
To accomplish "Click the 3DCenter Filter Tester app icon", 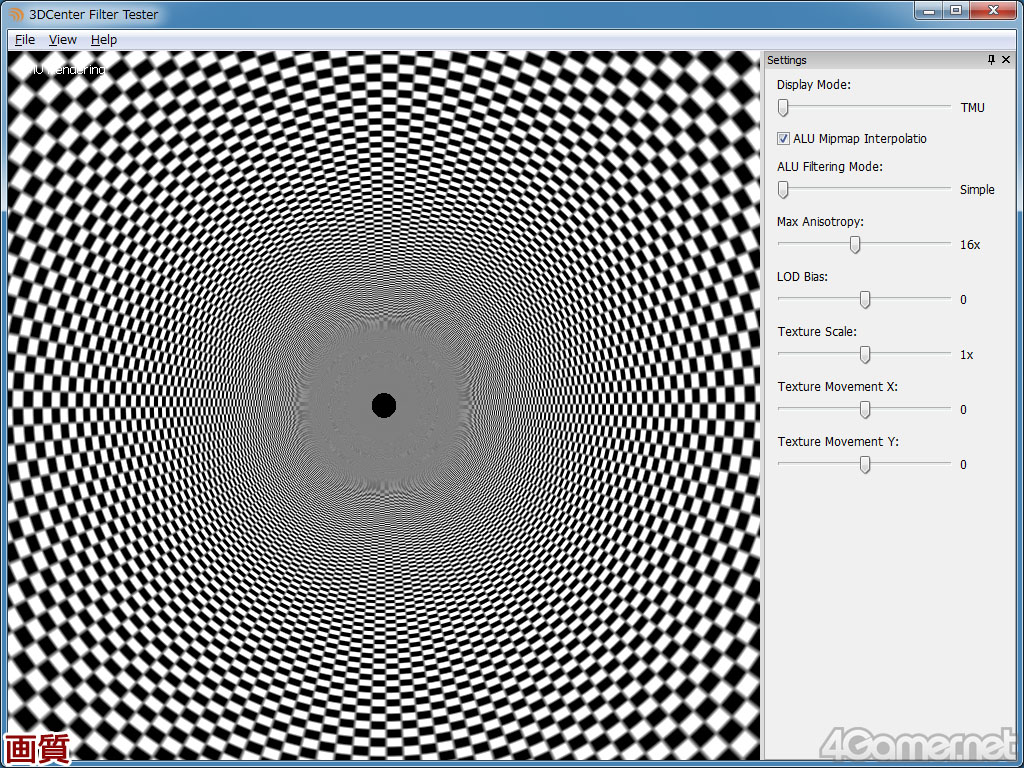I will pyautogui.click(x=16, y=14).
